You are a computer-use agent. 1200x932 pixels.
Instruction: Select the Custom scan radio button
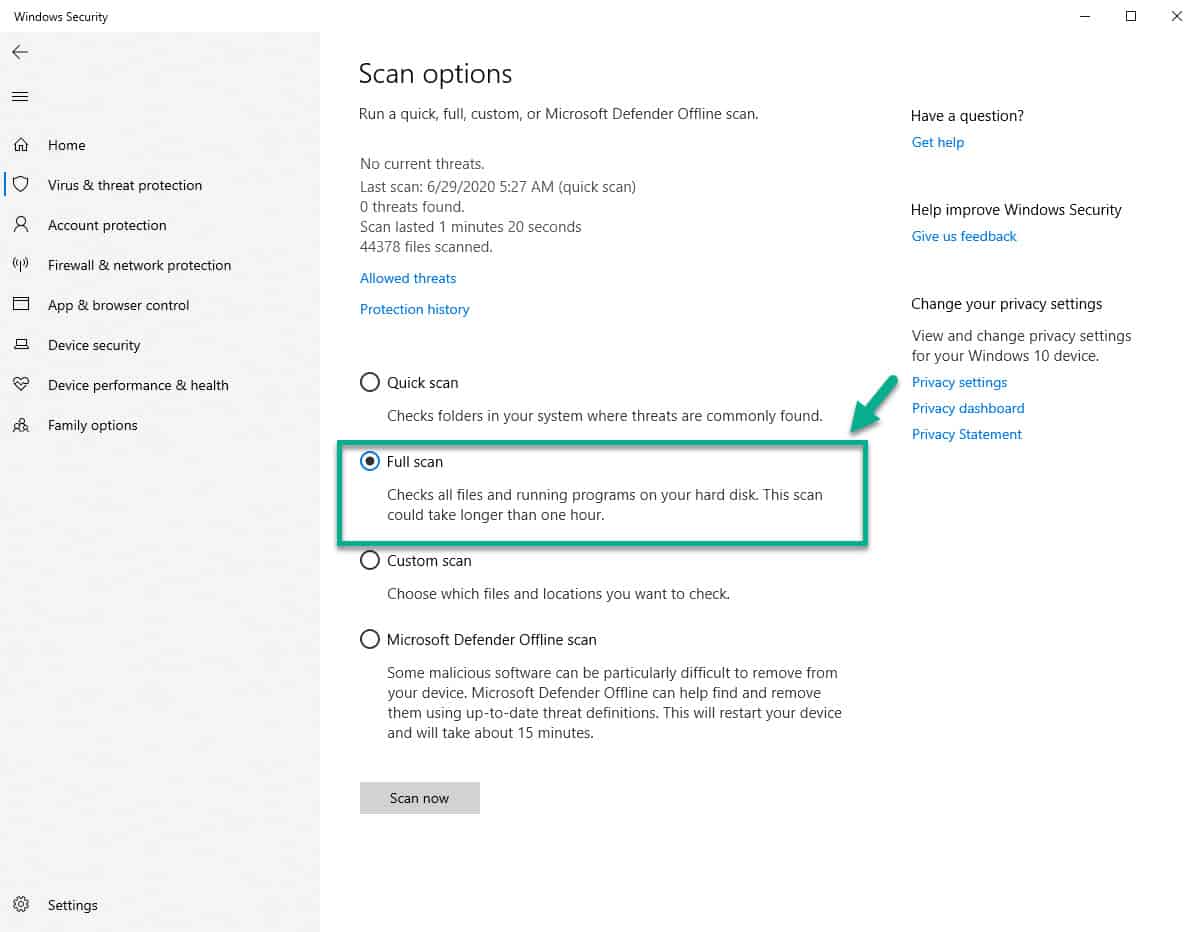(370, 560)
